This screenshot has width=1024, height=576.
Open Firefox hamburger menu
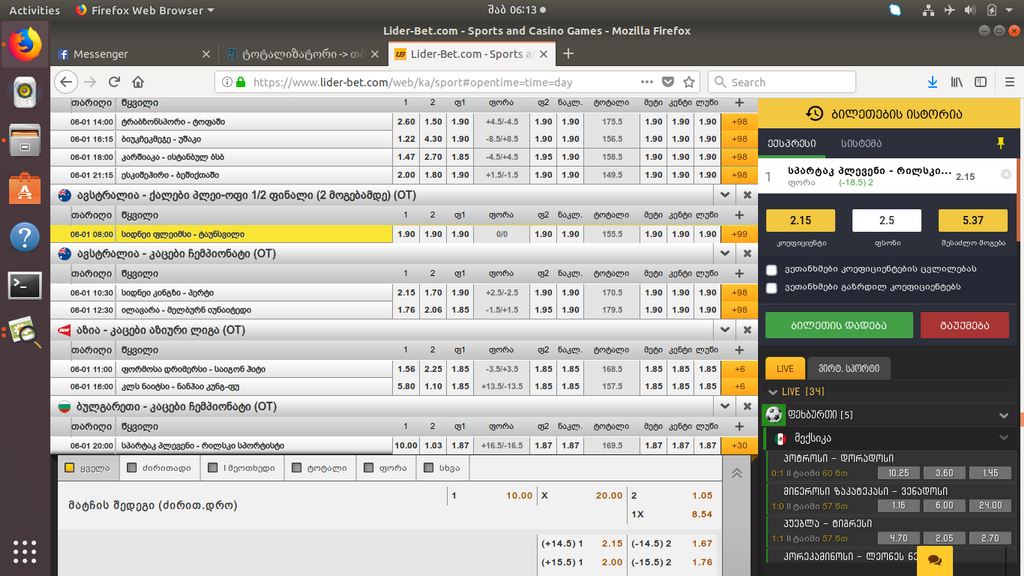coord(1010,82)
